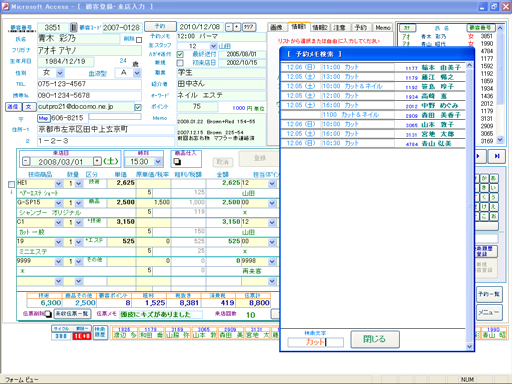Select customer tile 3131 宮地
The image size is (512, 384).
click(x=256, y=333)
